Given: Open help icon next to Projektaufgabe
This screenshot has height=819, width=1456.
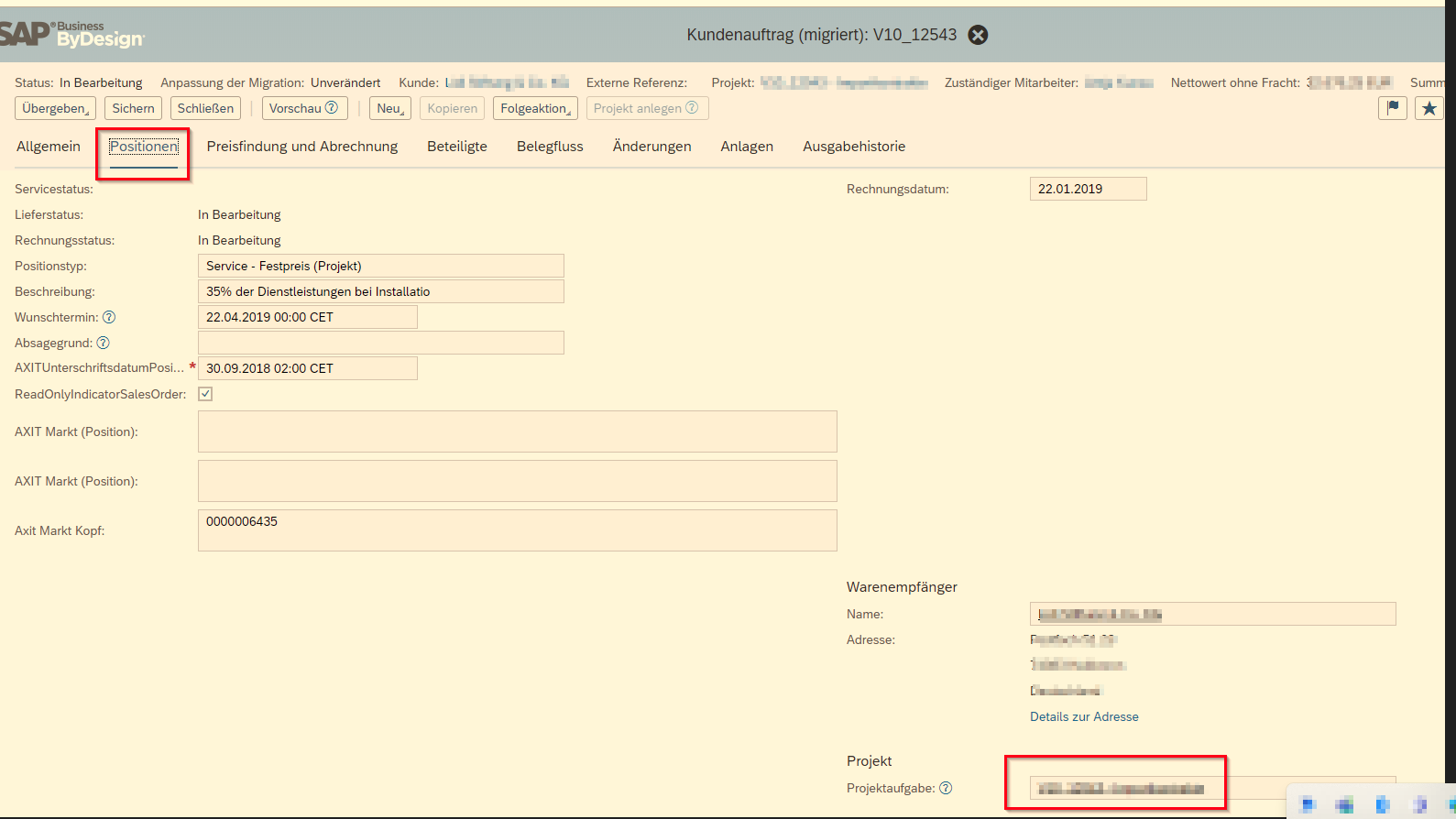Looking at the screenshot, I should coord(946,788).
